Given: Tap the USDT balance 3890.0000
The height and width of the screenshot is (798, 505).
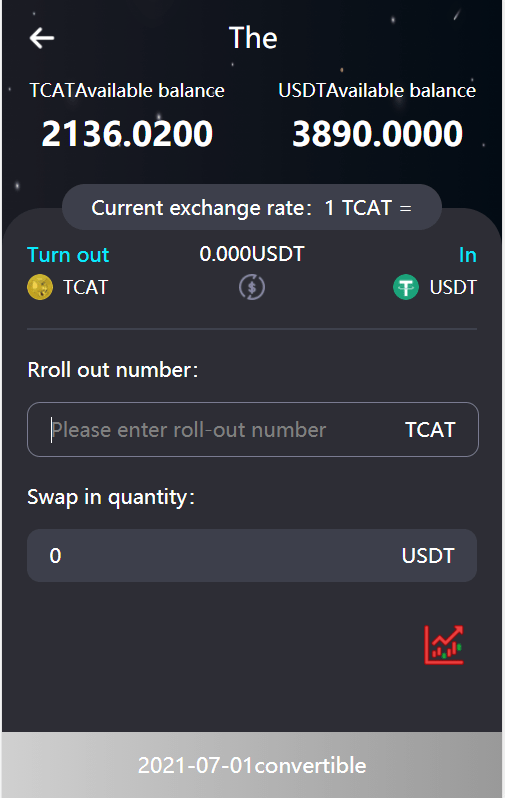Looking at the screenshot, I should coord(377,134).
